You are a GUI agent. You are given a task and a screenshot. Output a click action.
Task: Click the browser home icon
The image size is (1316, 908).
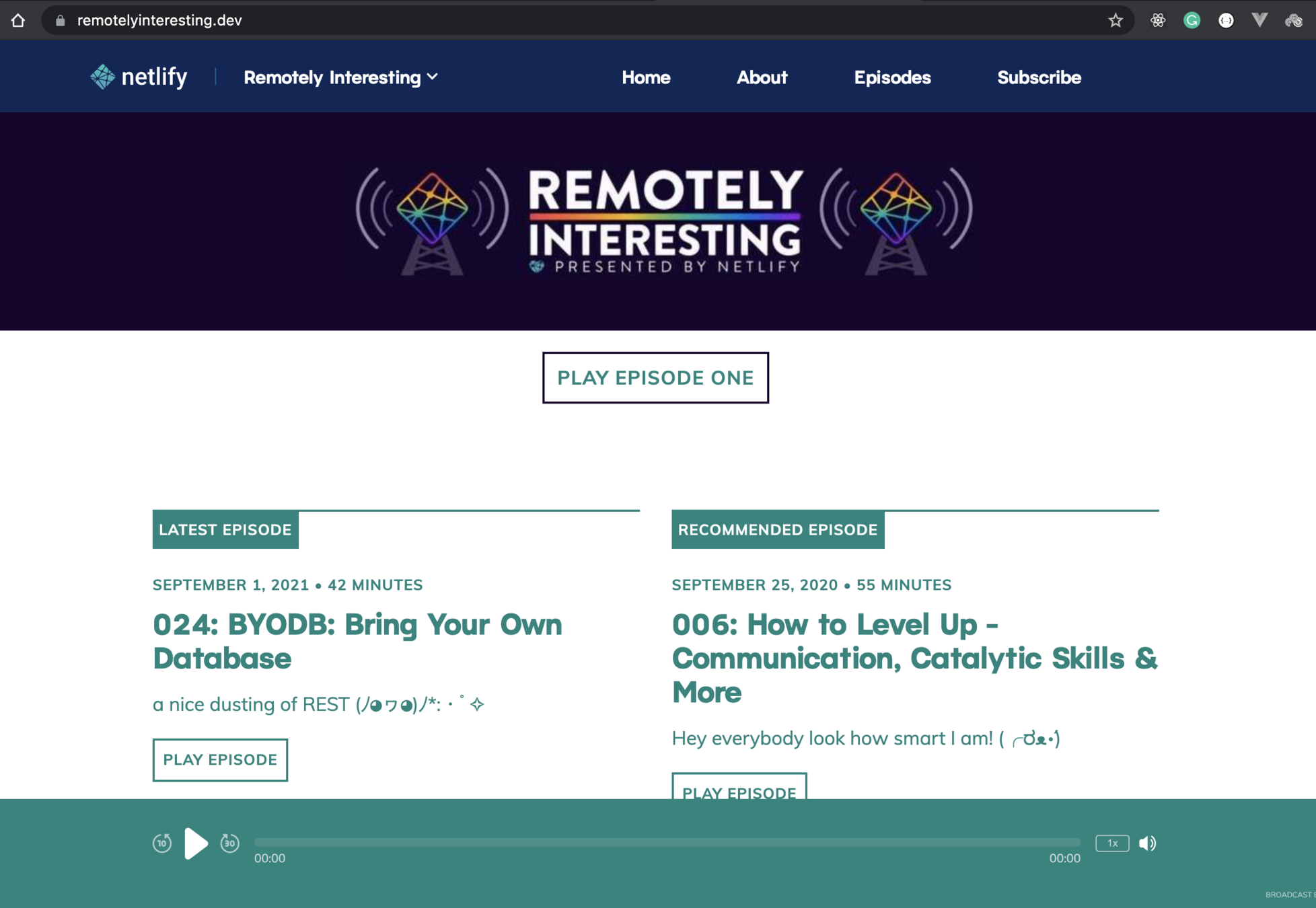coord(18,20)
